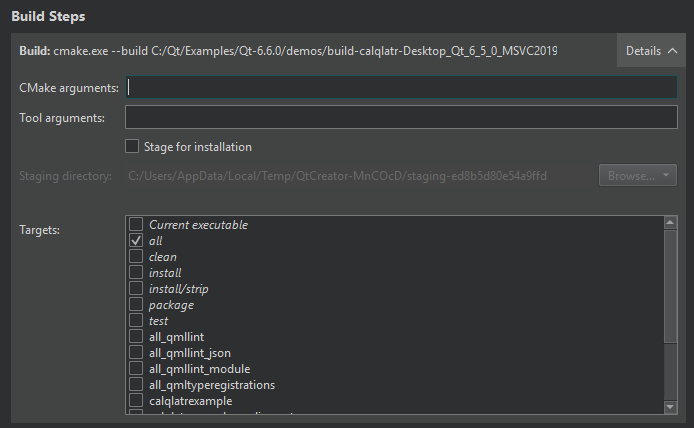
Task: Check the calqlatrexample target
Action: pyautogui.click(x=136, y=401)
